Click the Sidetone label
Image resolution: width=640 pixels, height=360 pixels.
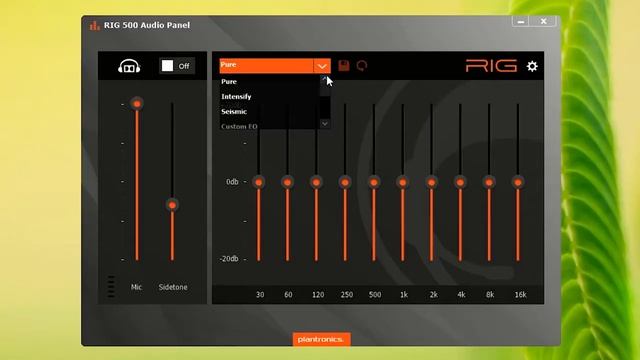tap(173, 287)
